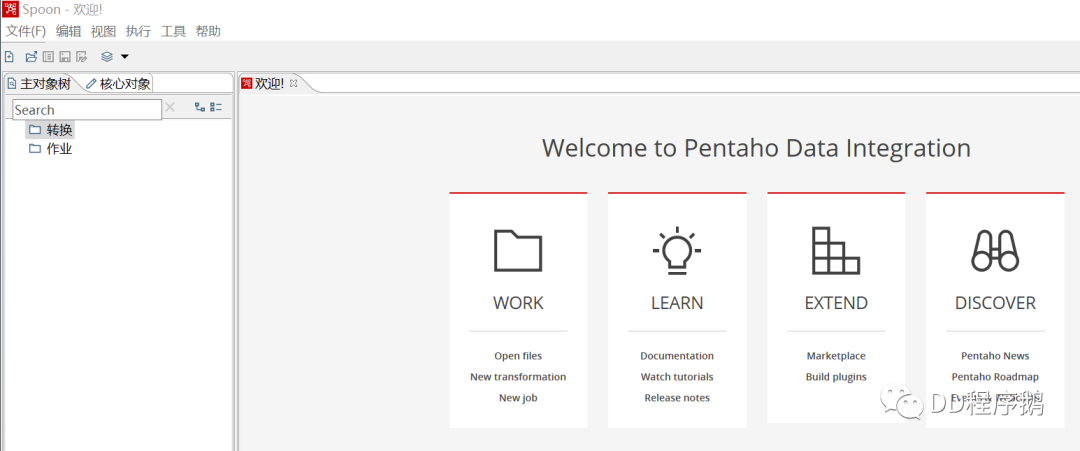Image resolution: width=1080 pixels, height=451 pixels.
Task: Select the 作业 tree folder
Action: pos(50,149)
